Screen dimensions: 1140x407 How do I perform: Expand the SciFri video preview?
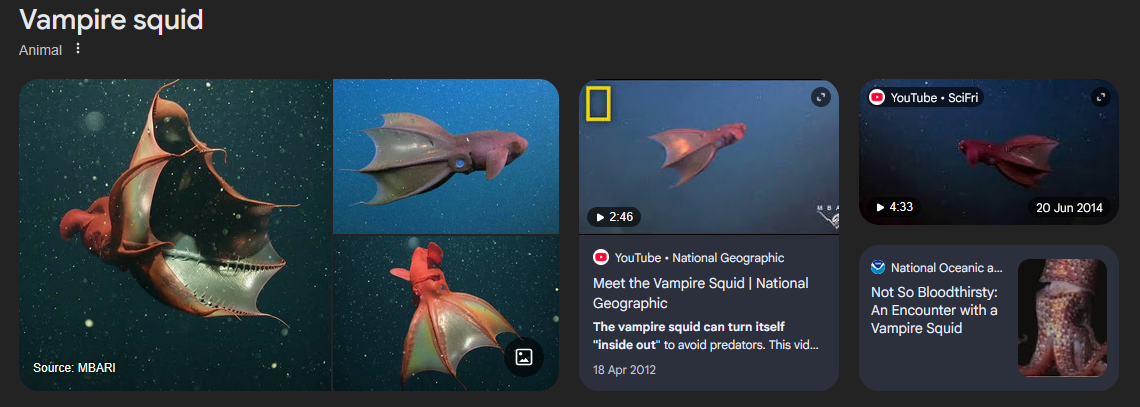point(1101,97)
